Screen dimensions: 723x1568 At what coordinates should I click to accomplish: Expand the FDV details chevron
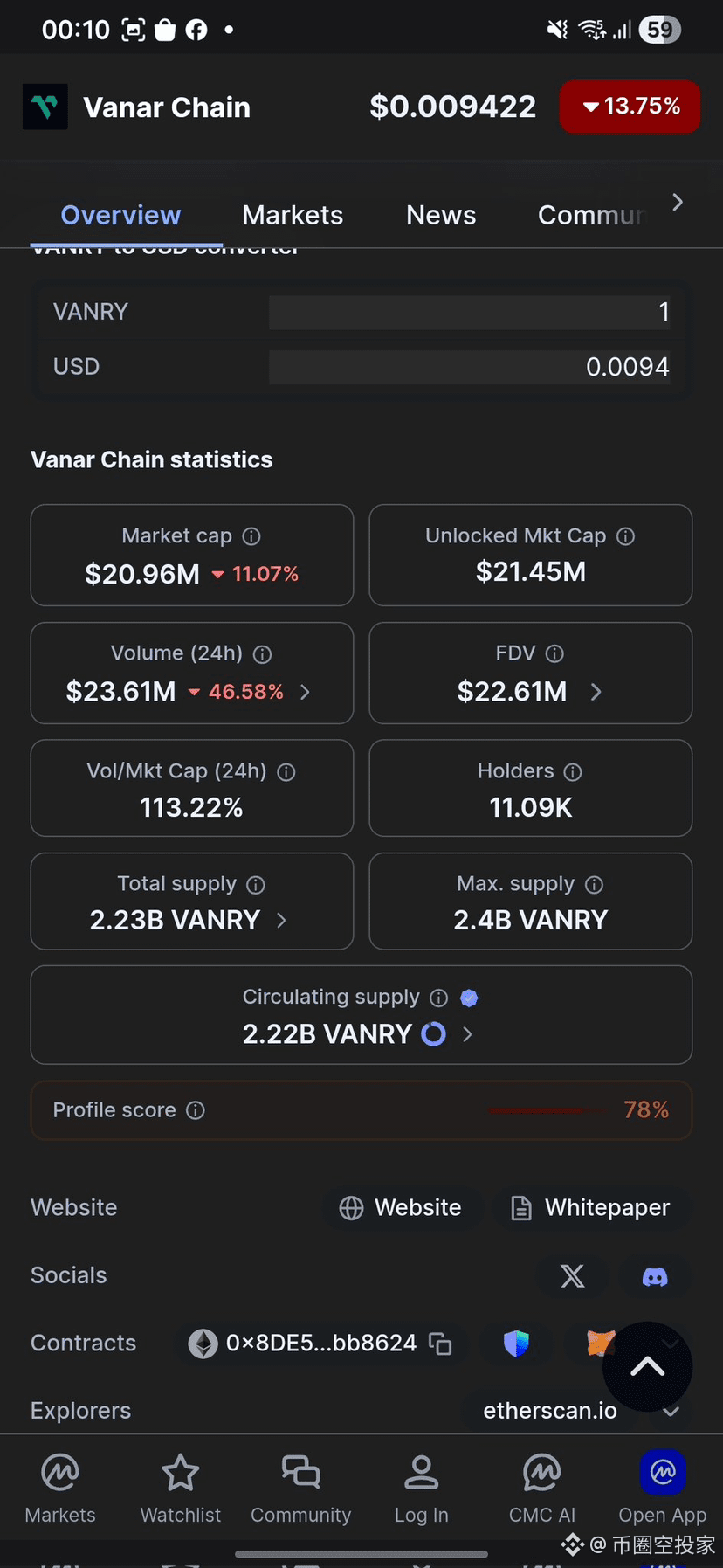pos(596,692)
